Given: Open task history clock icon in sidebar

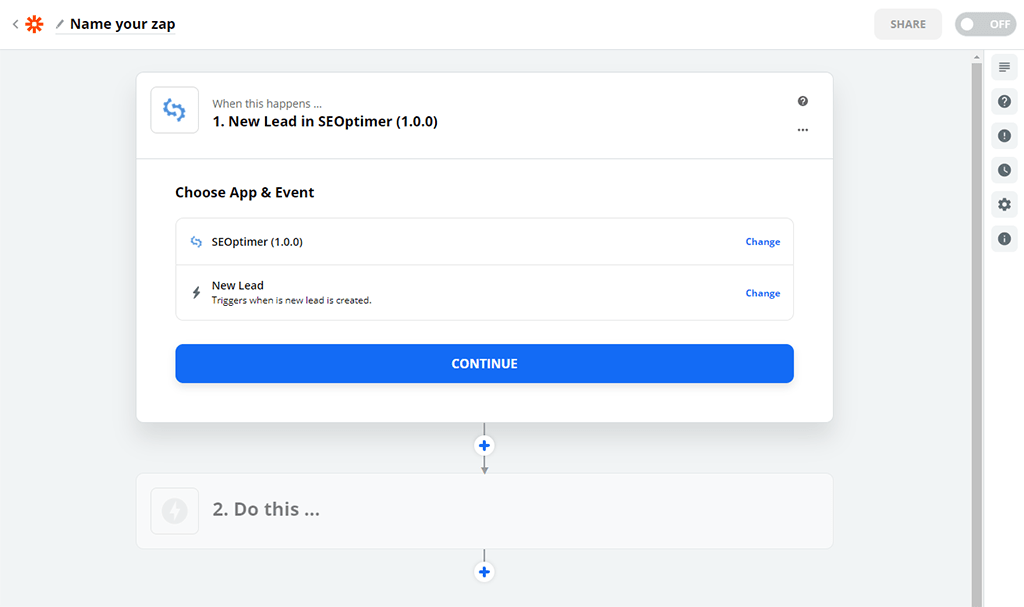Looking at the screenshot, I should pos(1004,170).
